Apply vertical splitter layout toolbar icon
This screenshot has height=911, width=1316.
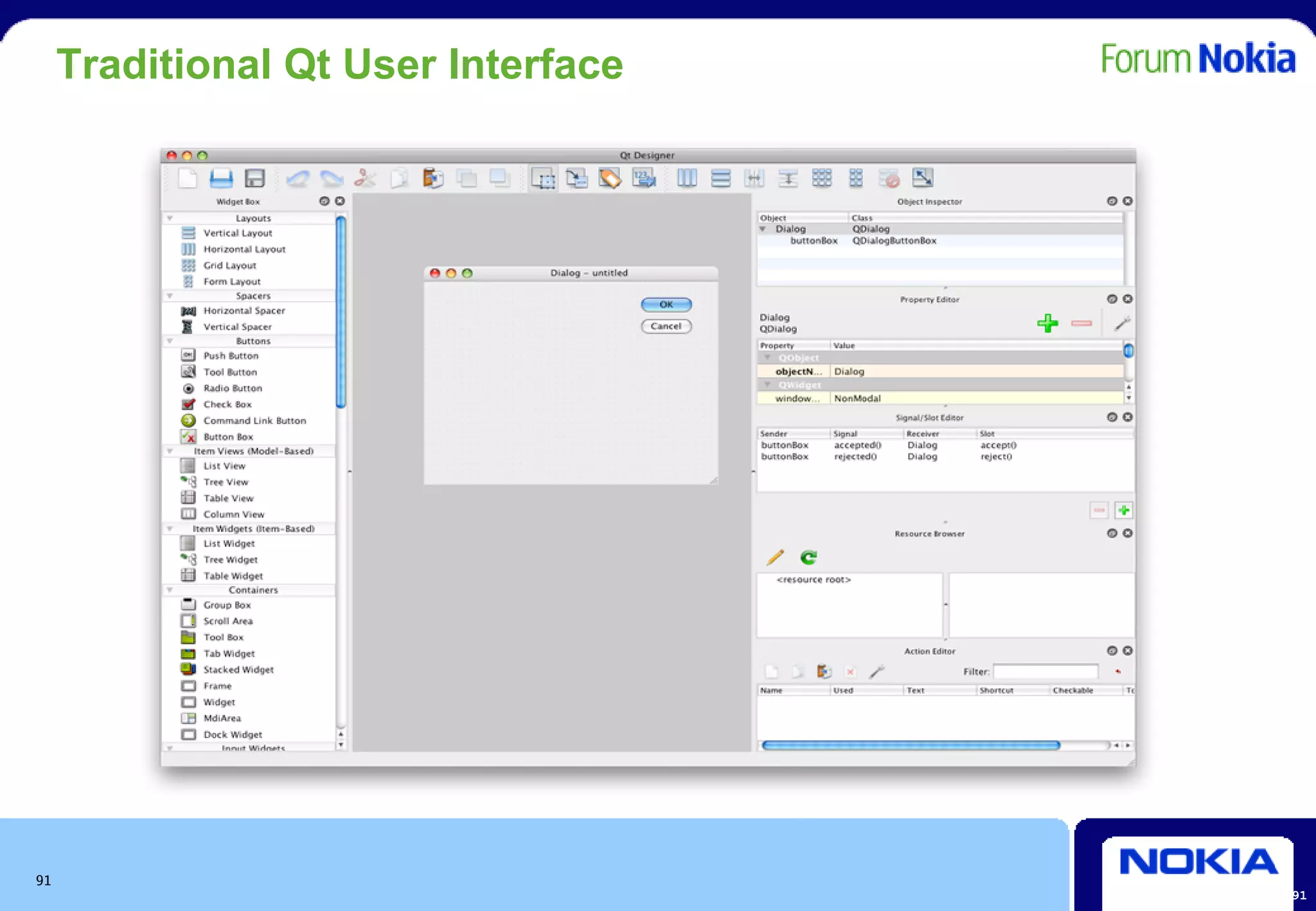pyautogui.click(x=788, y=178)
